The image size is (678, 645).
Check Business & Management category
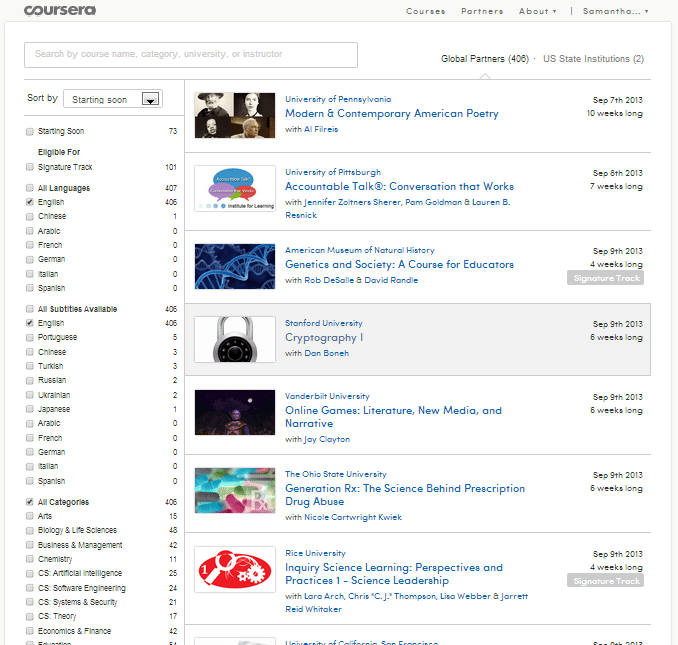point(29,545)
